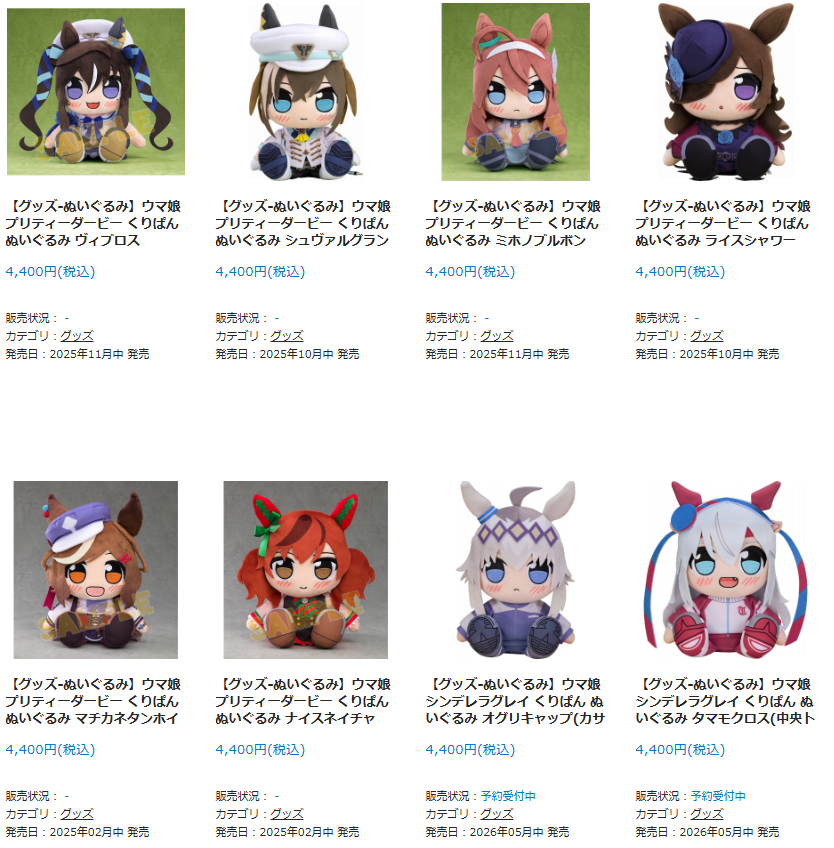Click 予約受付中 status for タマモクロス plush

coord(718,796)
